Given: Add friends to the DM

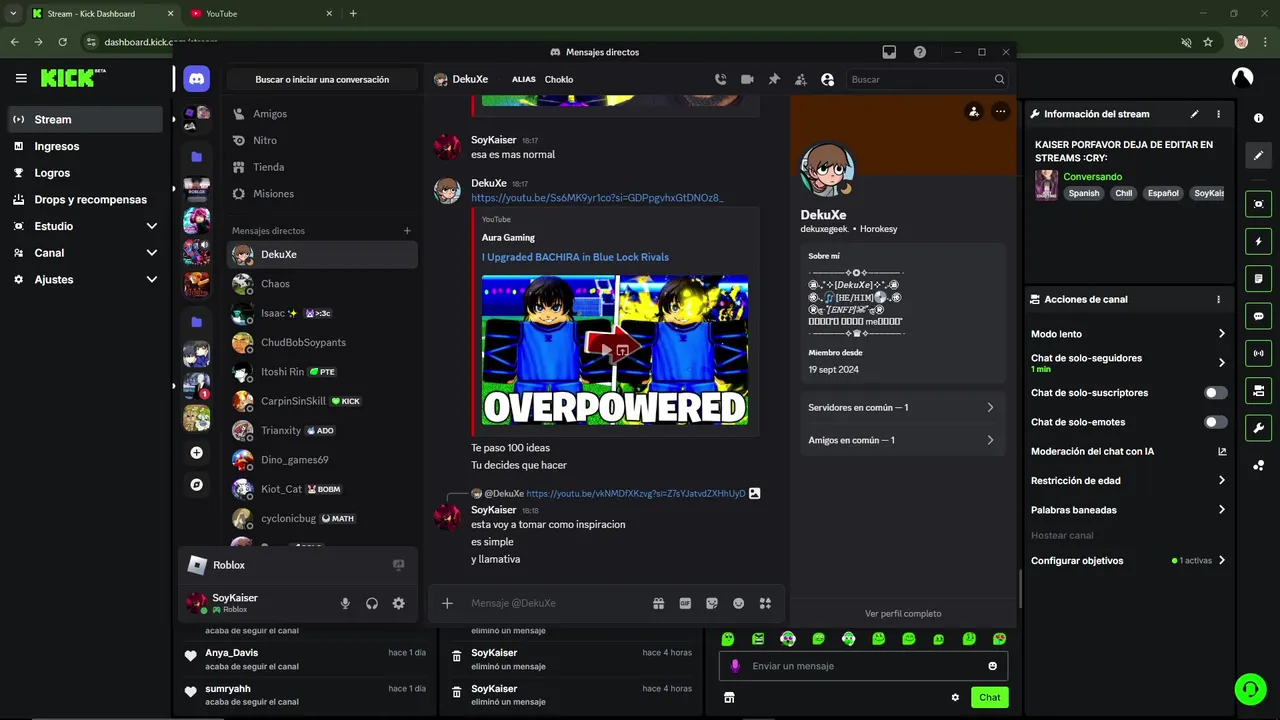Looking at the screenshot, I should tap(800, 79).
